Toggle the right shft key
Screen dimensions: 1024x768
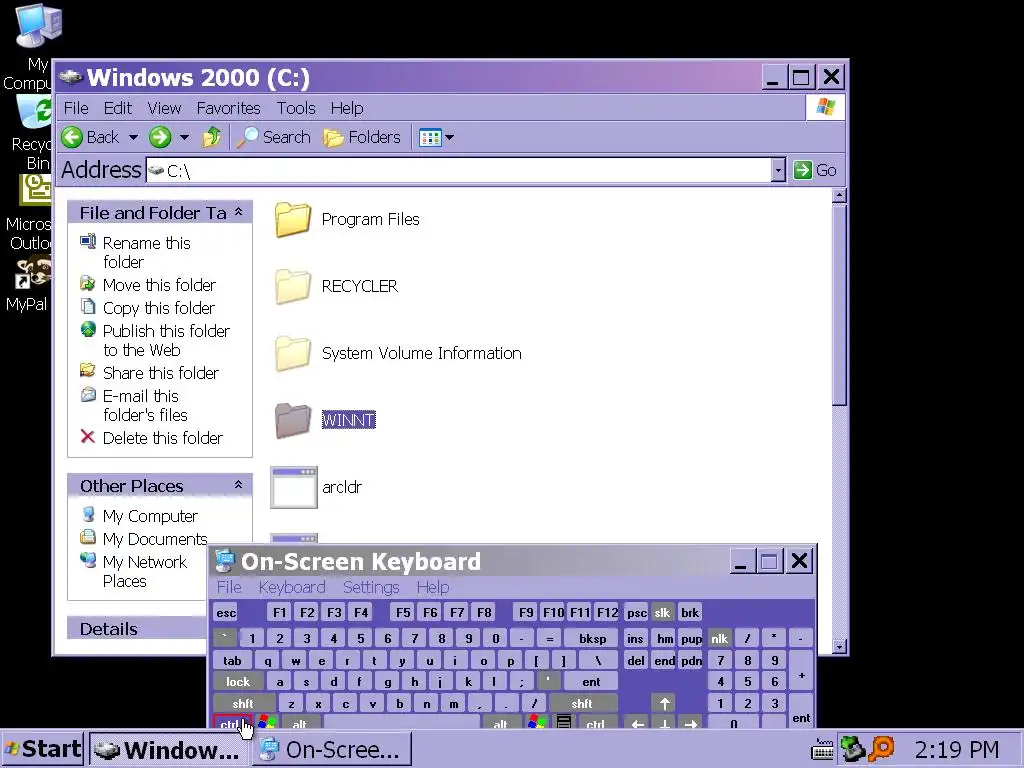coord(581,703)
